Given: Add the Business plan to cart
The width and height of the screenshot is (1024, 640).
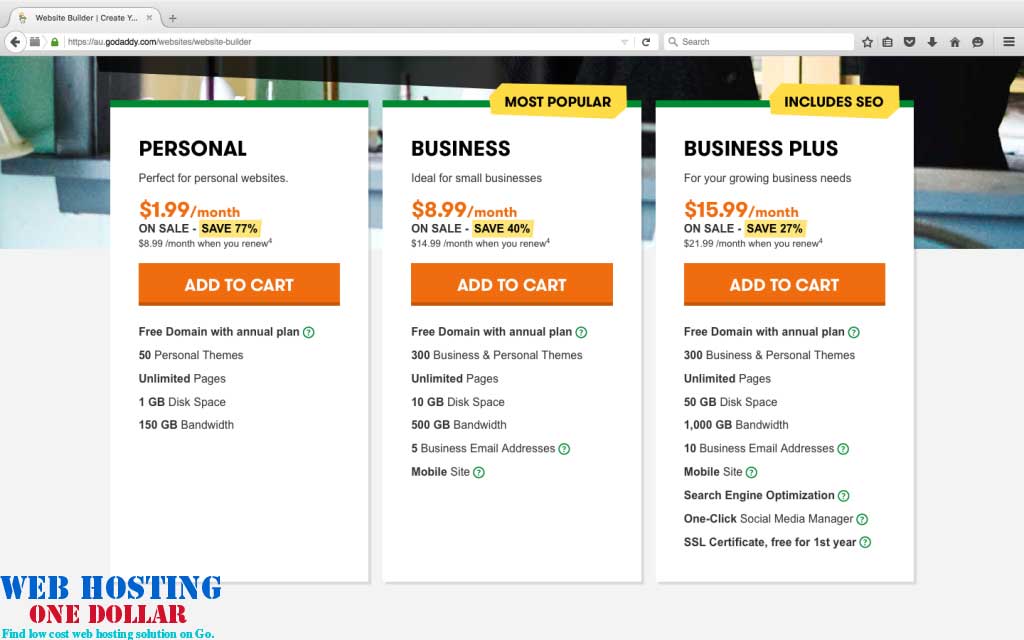Looking at the screenshot, I should pos(511,285).
